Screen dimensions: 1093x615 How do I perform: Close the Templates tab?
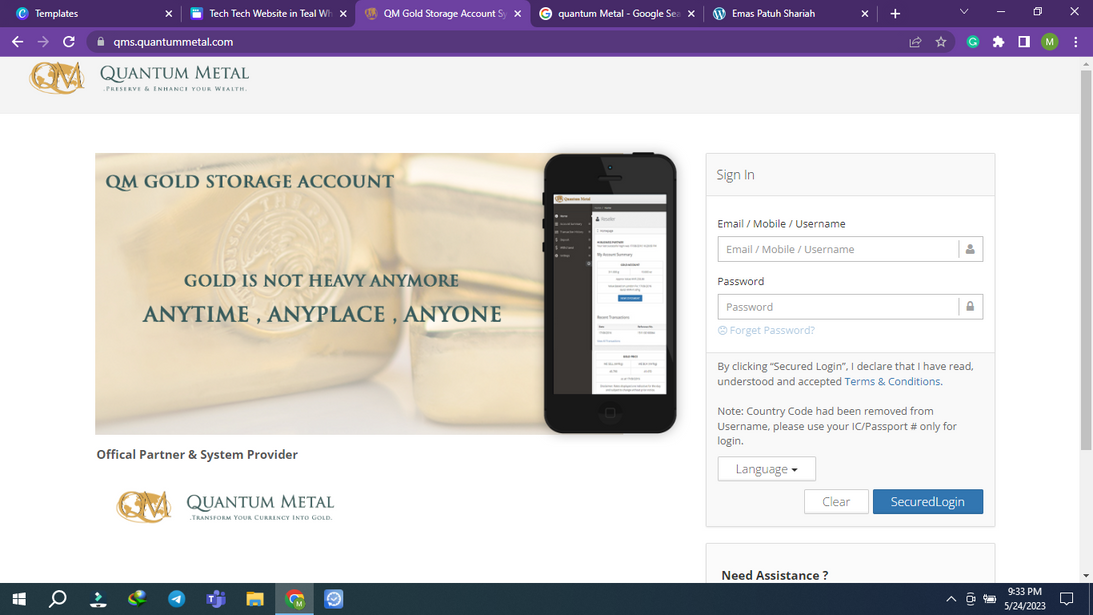tap(168, 13)
